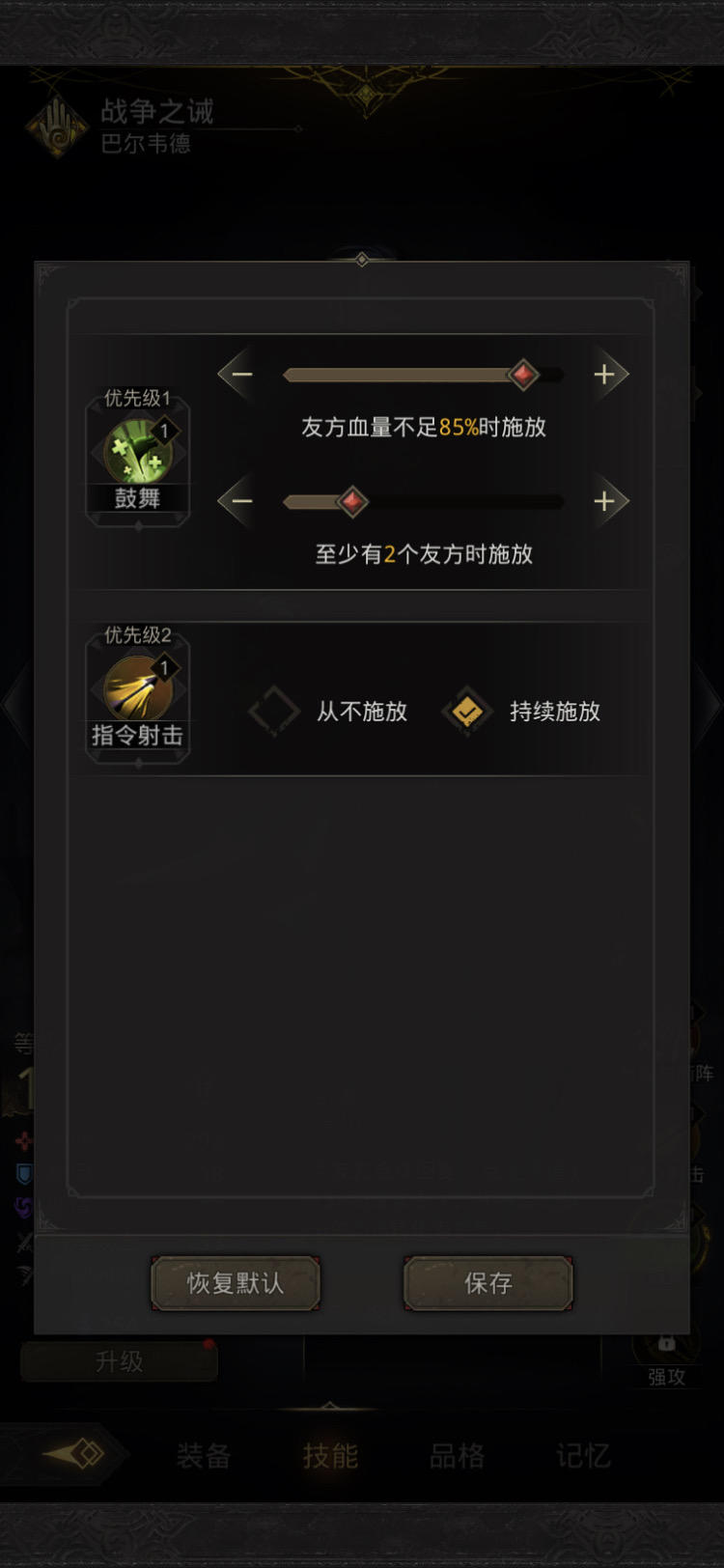Increase the minimum ally count with plus
This screenshot has width=724, height=1568.
(x=604, y=500)
